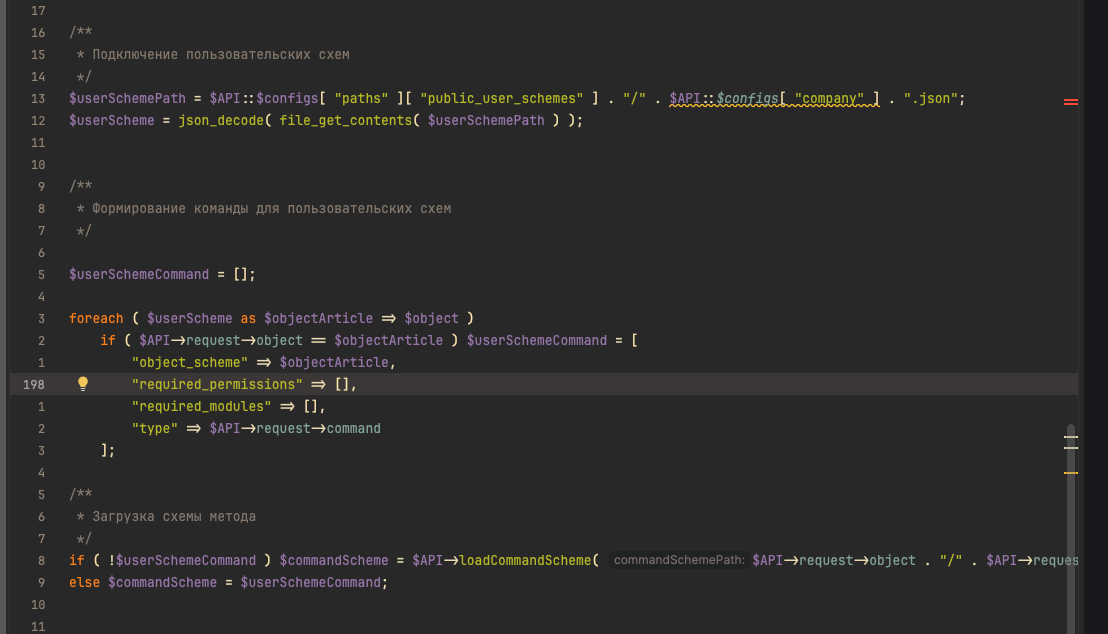Click the "public_user_schemes" string
The image size is (1108, 634).
(x=502, y=98)
